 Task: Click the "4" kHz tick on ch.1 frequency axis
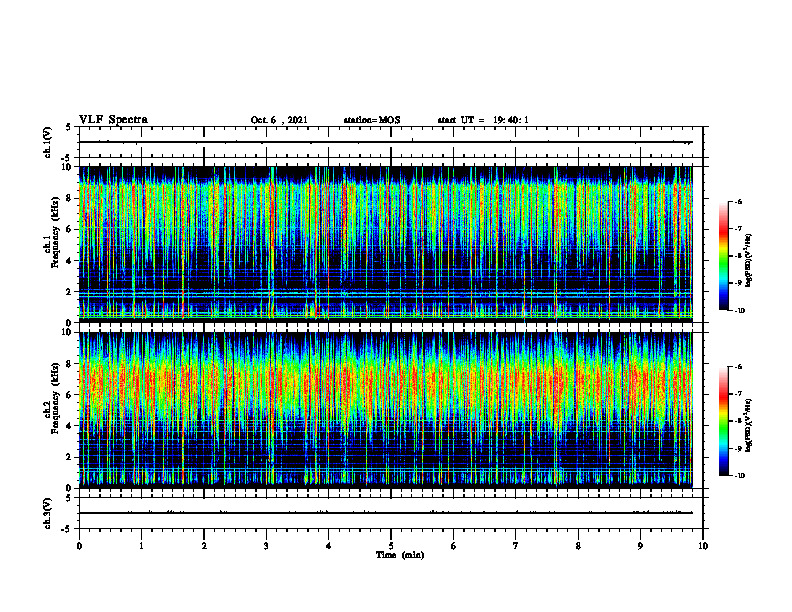point(70,261)
